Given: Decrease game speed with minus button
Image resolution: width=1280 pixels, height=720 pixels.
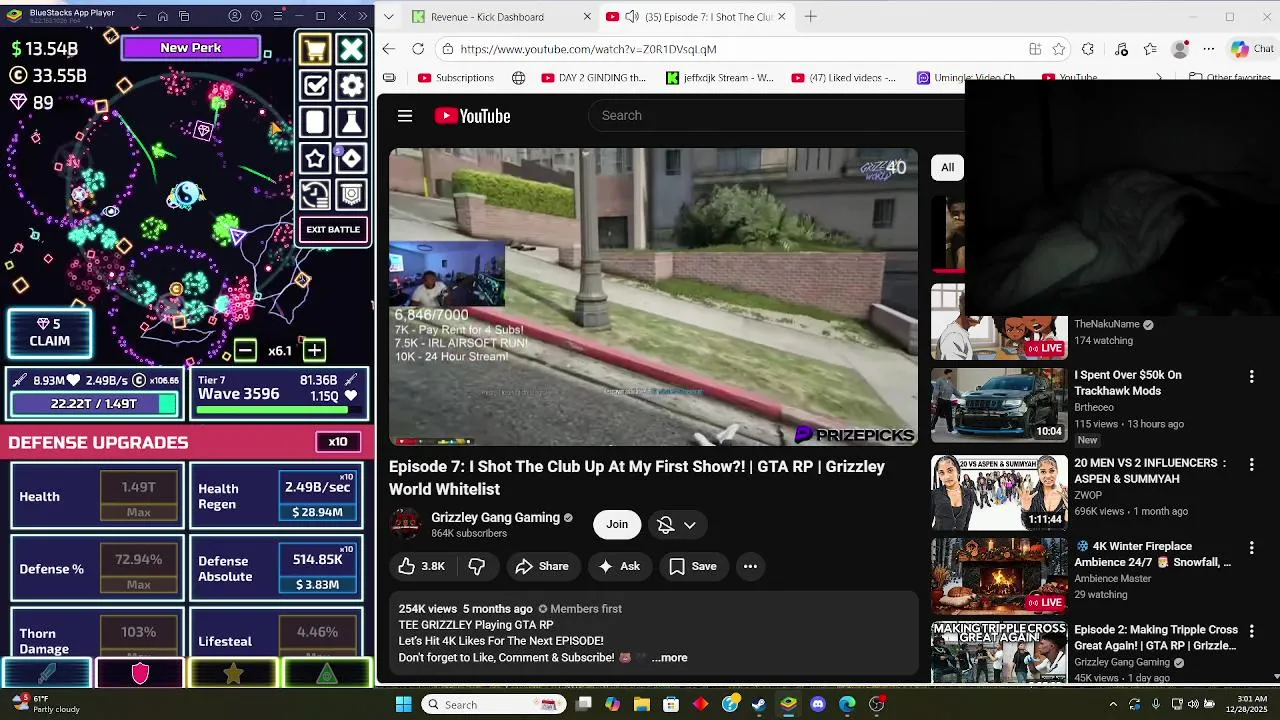Looking at the screenshot, I should (245, 350).
